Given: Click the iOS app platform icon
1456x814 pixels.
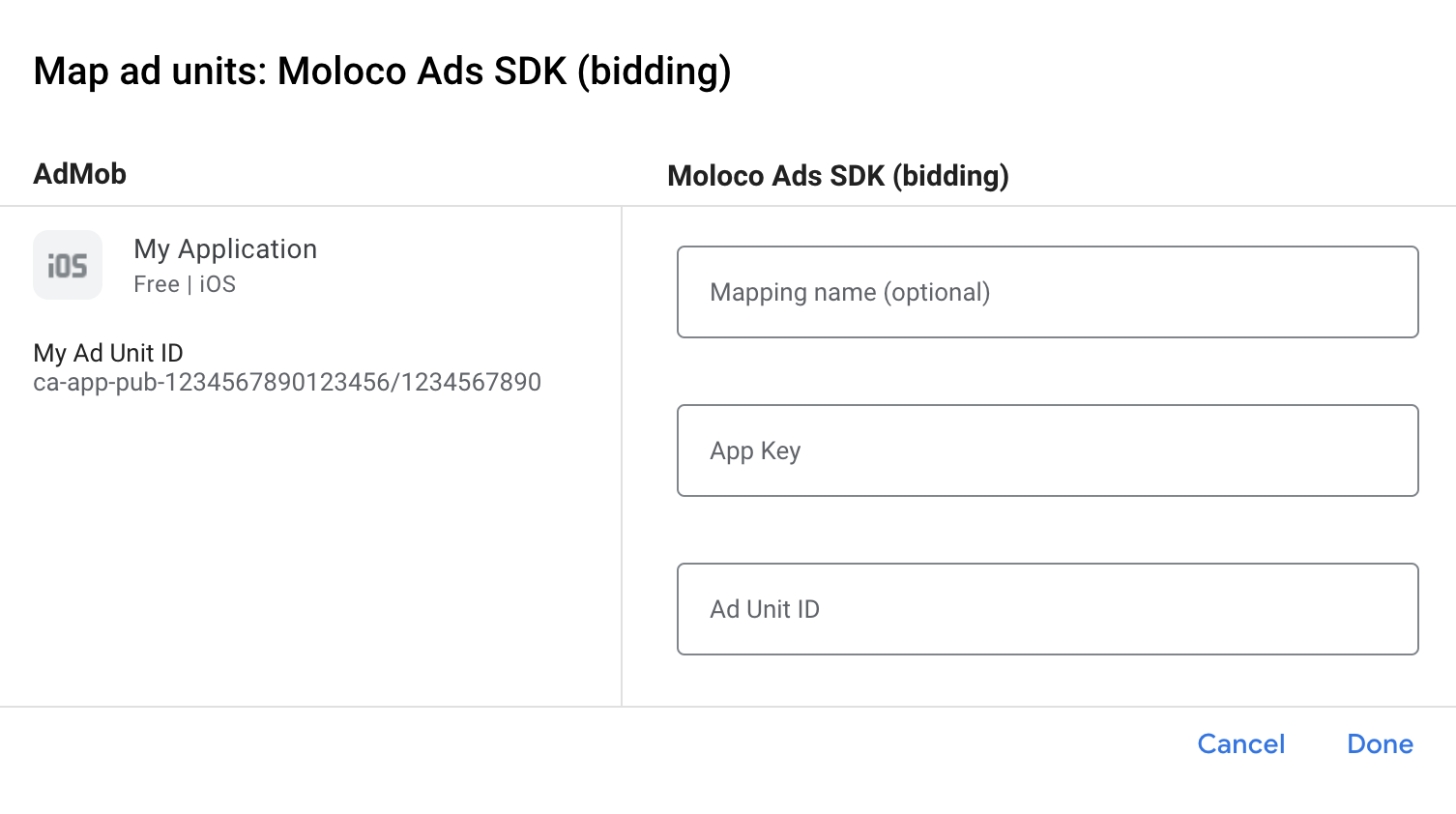Looking at the screenshot, I should 68,265.
